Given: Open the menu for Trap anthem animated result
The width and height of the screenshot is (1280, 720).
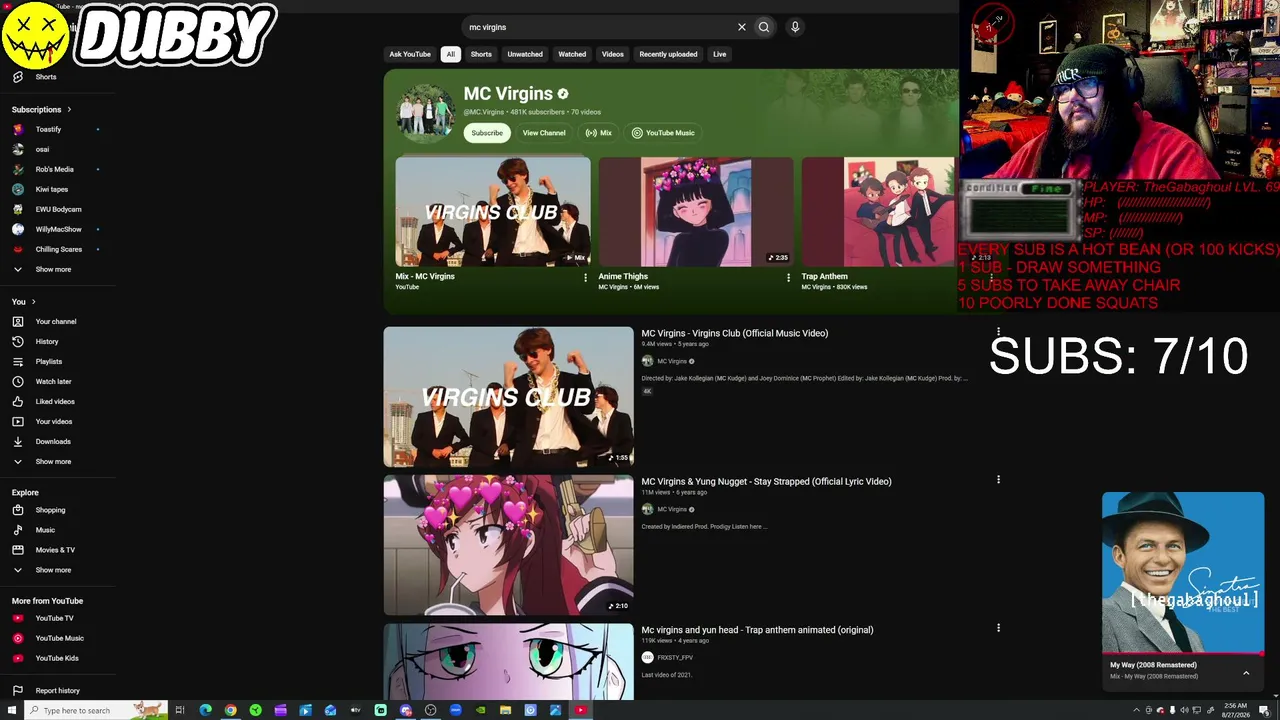Looking at the screenshot, I should pos(998,628).
